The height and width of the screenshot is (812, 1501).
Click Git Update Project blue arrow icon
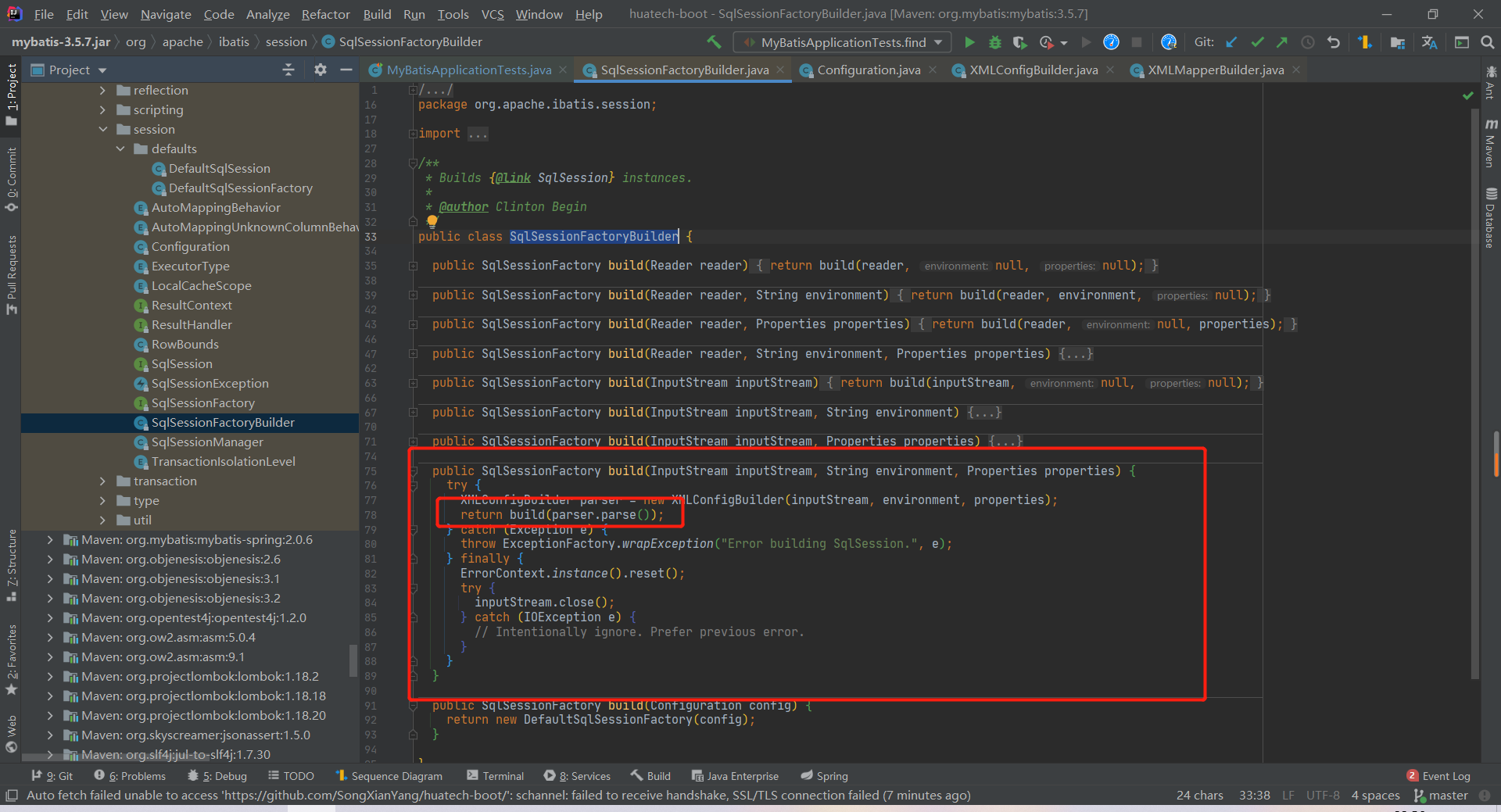pyautogui.click(x=1231, y=42)
